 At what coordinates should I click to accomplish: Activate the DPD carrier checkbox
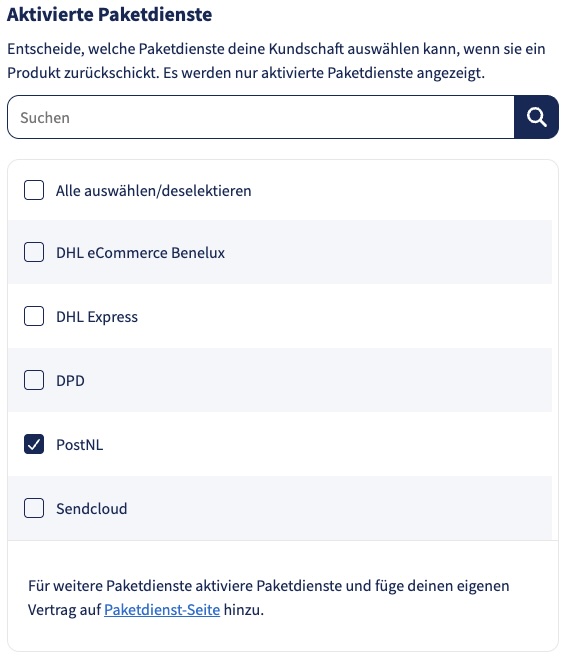pos(34,380)
